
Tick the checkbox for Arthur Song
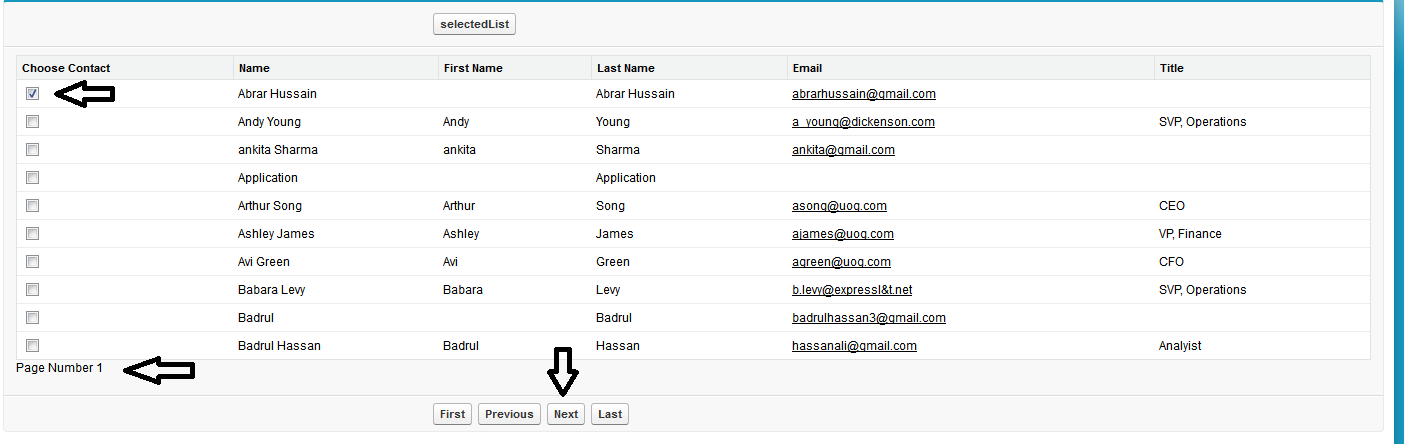pyautogui.click(x=33, y=206)
